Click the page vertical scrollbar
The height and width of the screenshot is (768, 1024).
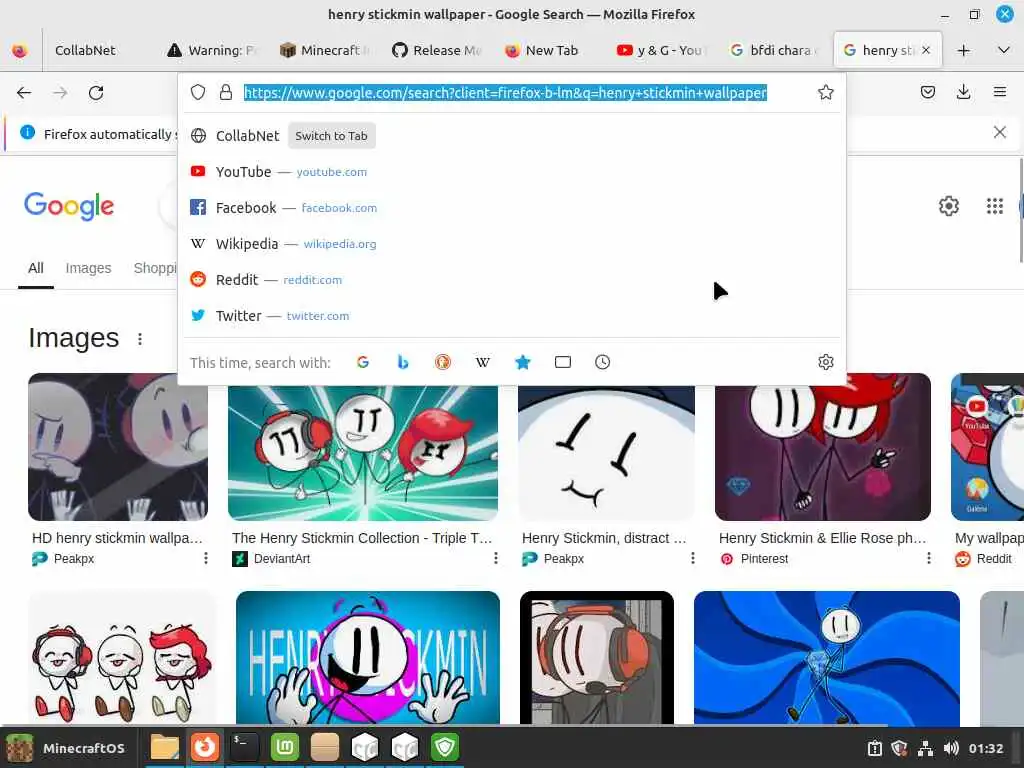tap(1021, 210)
